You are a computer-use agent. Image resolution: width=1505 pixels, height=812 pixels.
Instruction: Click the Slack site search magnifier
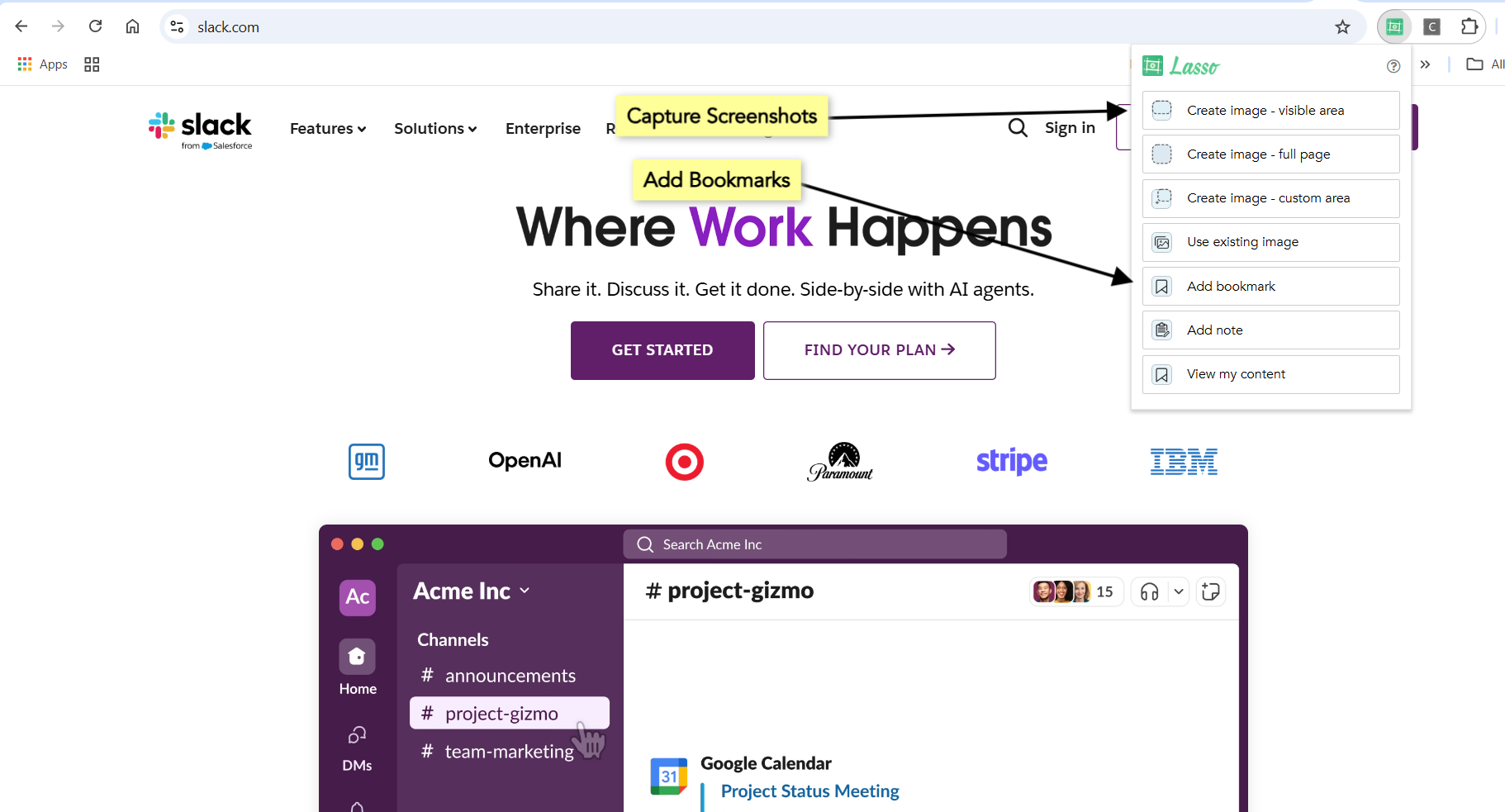pos(1018,127)
